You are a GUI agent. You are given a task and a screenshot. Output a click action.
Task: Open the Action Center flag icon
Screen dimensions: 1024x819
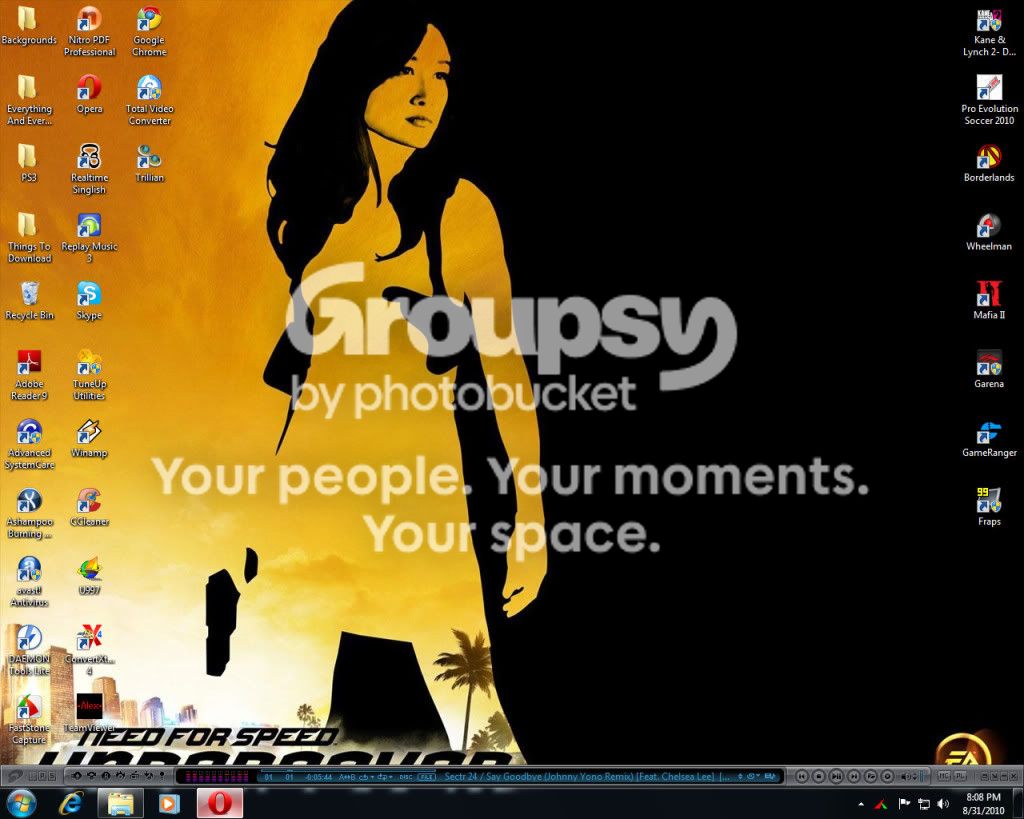coord(904,803)
